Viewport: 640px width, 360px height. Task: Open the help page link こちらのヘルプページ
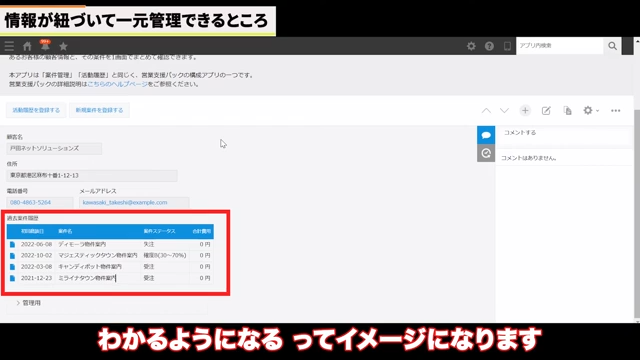pyautogui.click(x=118, y=84)
